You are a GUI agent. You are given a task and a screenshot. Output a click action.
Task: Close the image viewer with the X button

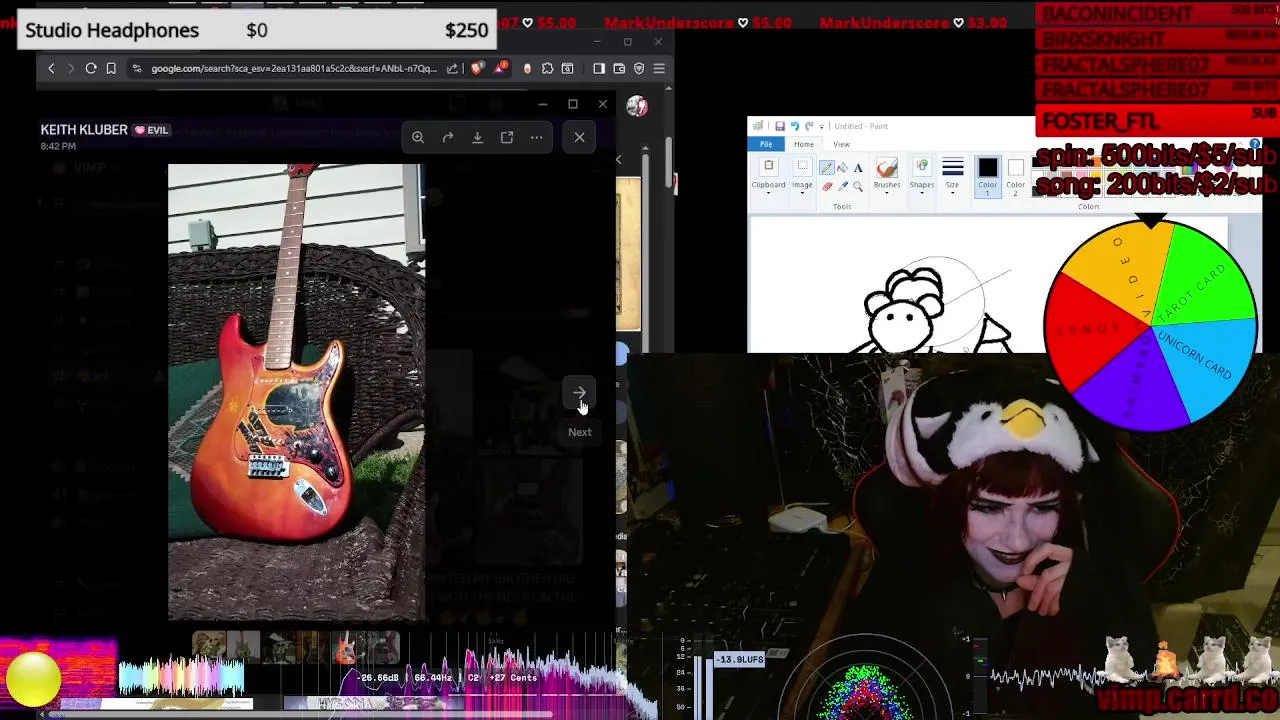point(579,137)
